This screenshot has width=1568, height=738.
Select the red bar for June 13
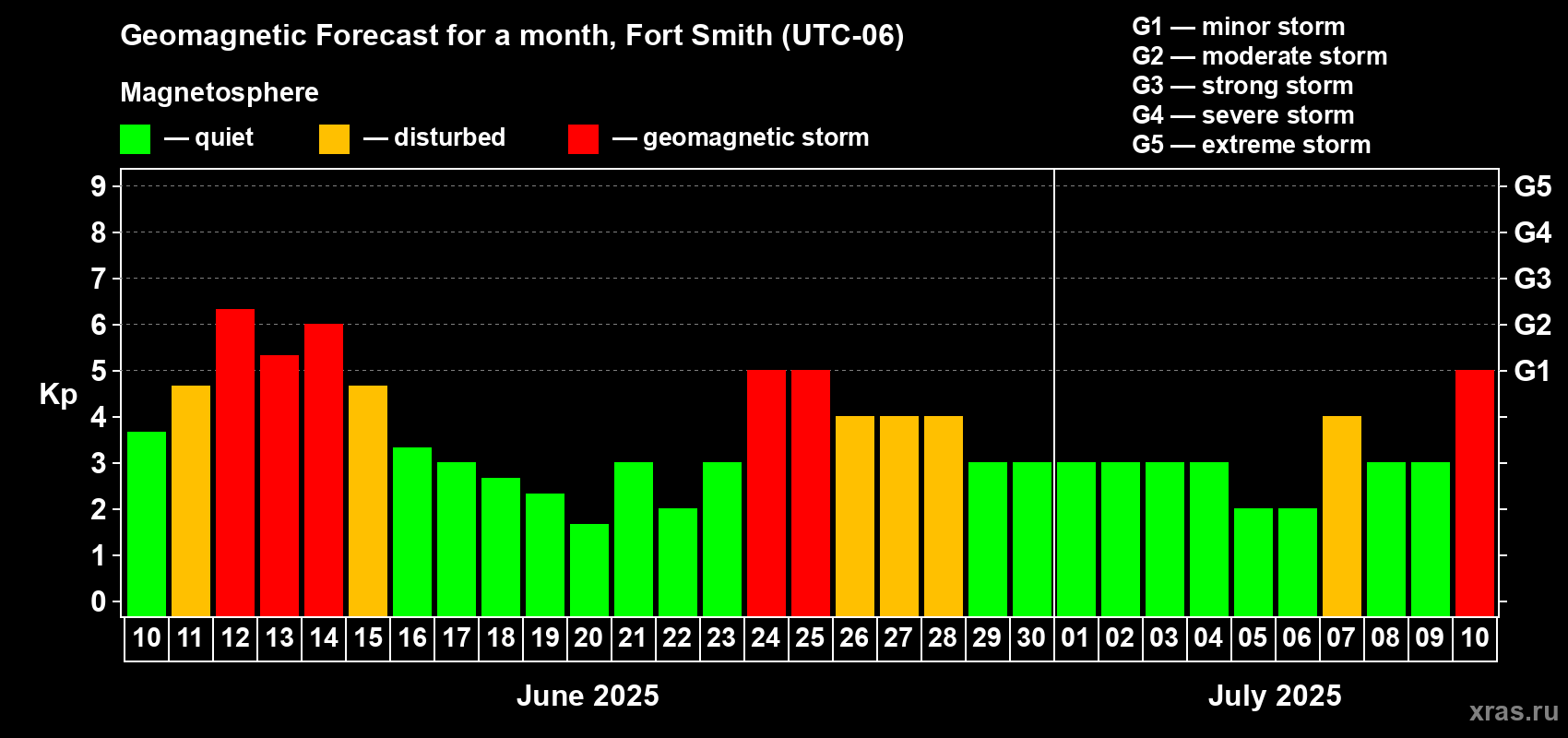tap(279, 485)
